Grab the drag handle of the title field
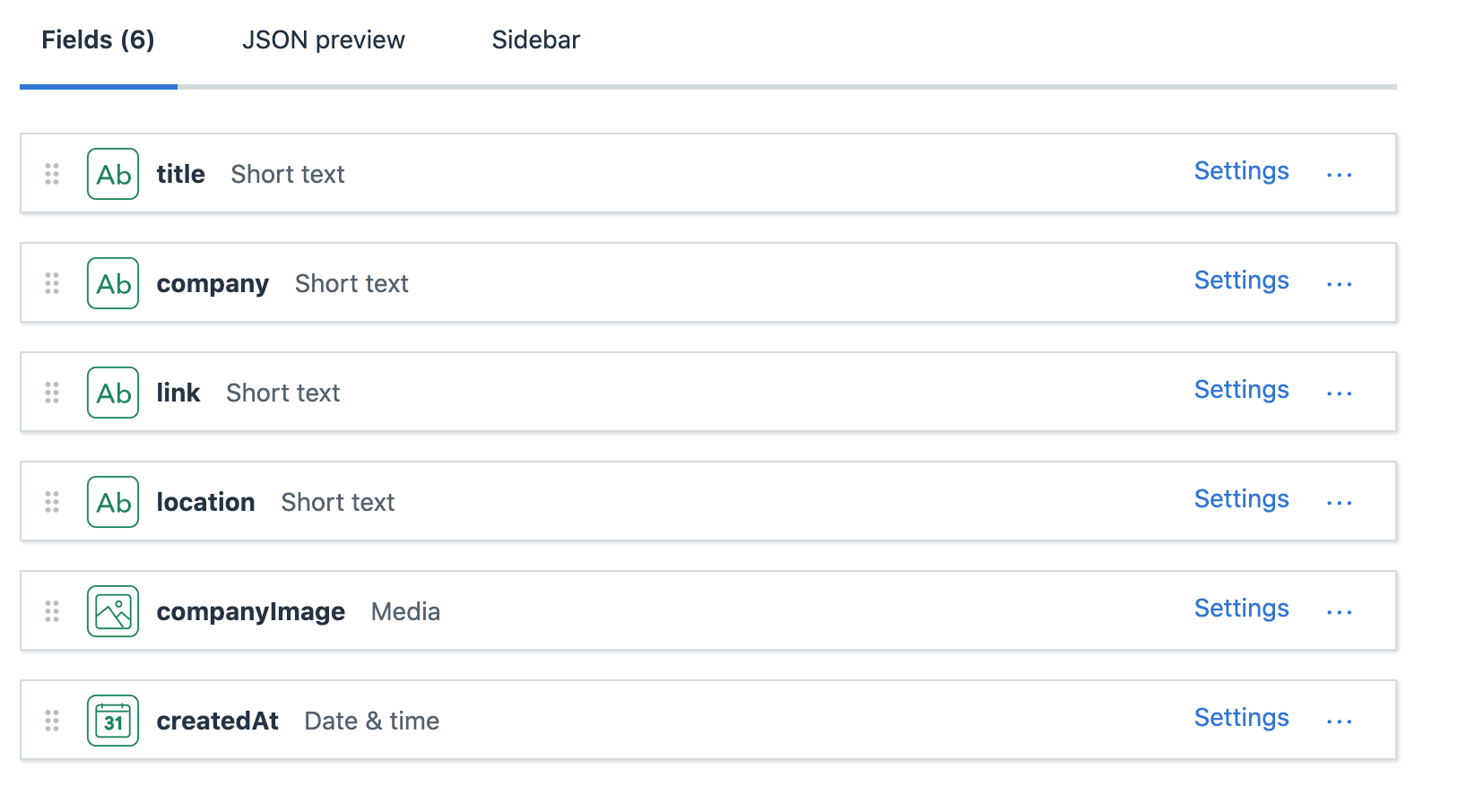 click(52, 174)
